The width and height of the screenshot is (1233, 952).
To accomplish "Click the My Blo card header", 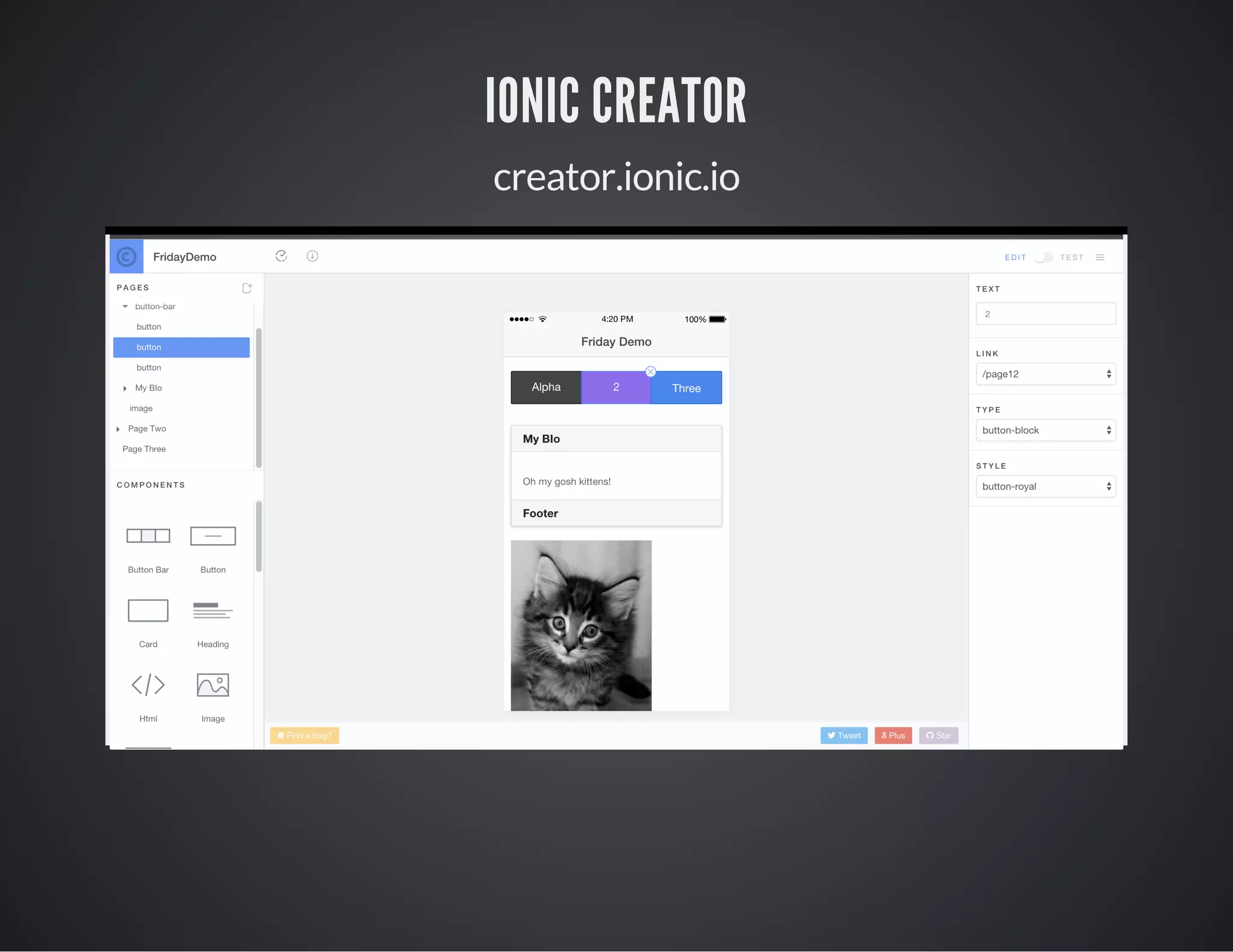I will [x=616, y=439].
